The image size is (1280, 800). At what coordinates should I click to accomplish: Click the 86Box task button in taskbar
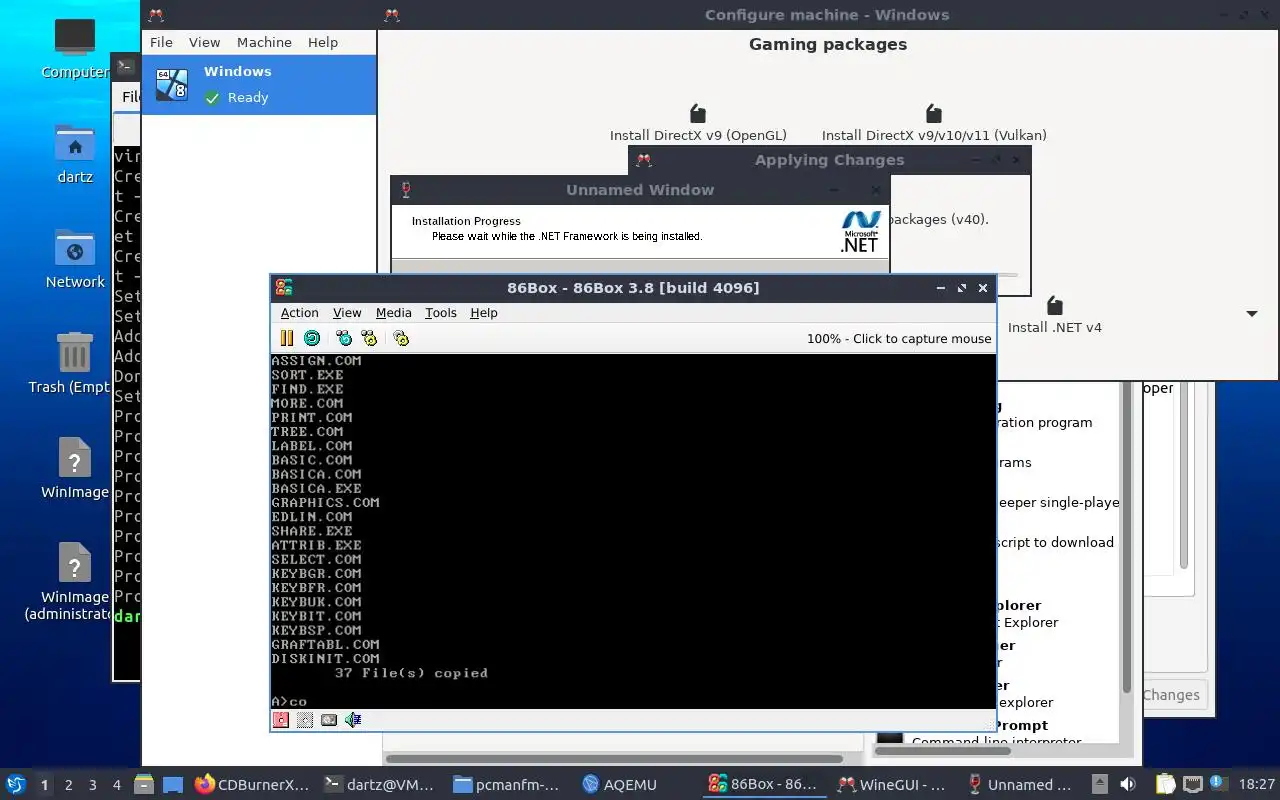click(x=763, y=784)
